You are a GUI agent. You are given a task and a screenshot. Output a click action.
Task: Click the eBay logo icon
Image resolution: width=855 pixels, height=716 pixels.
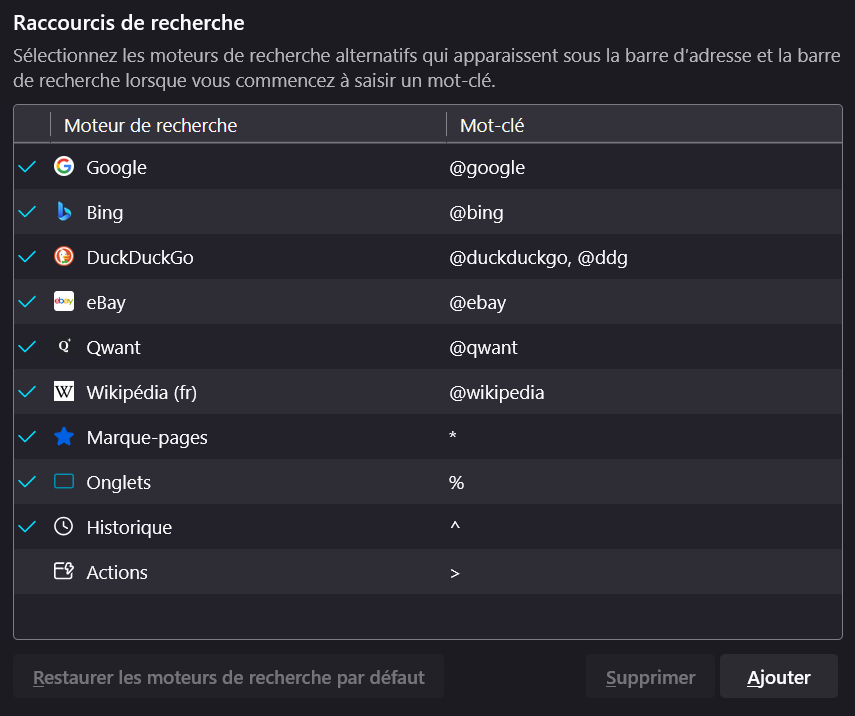[x=64, y=302]
